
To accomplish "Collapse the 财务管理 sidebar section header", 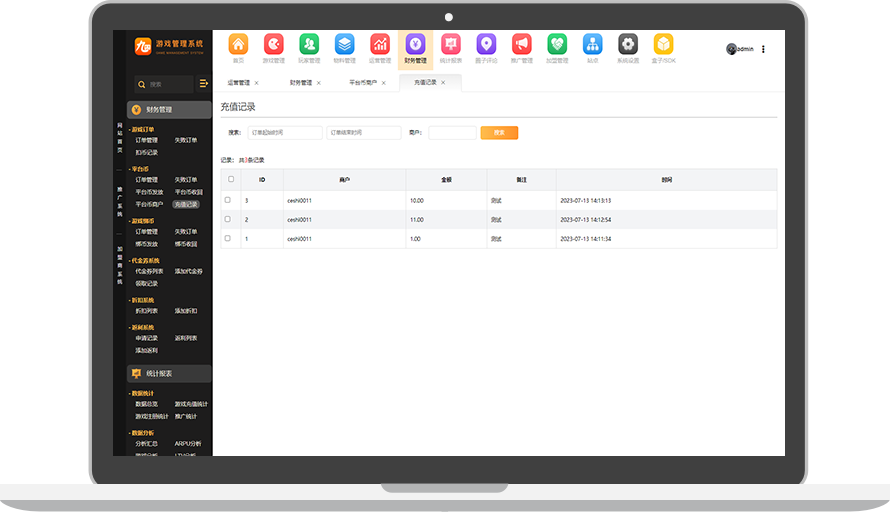I will (x=168, y=110).
